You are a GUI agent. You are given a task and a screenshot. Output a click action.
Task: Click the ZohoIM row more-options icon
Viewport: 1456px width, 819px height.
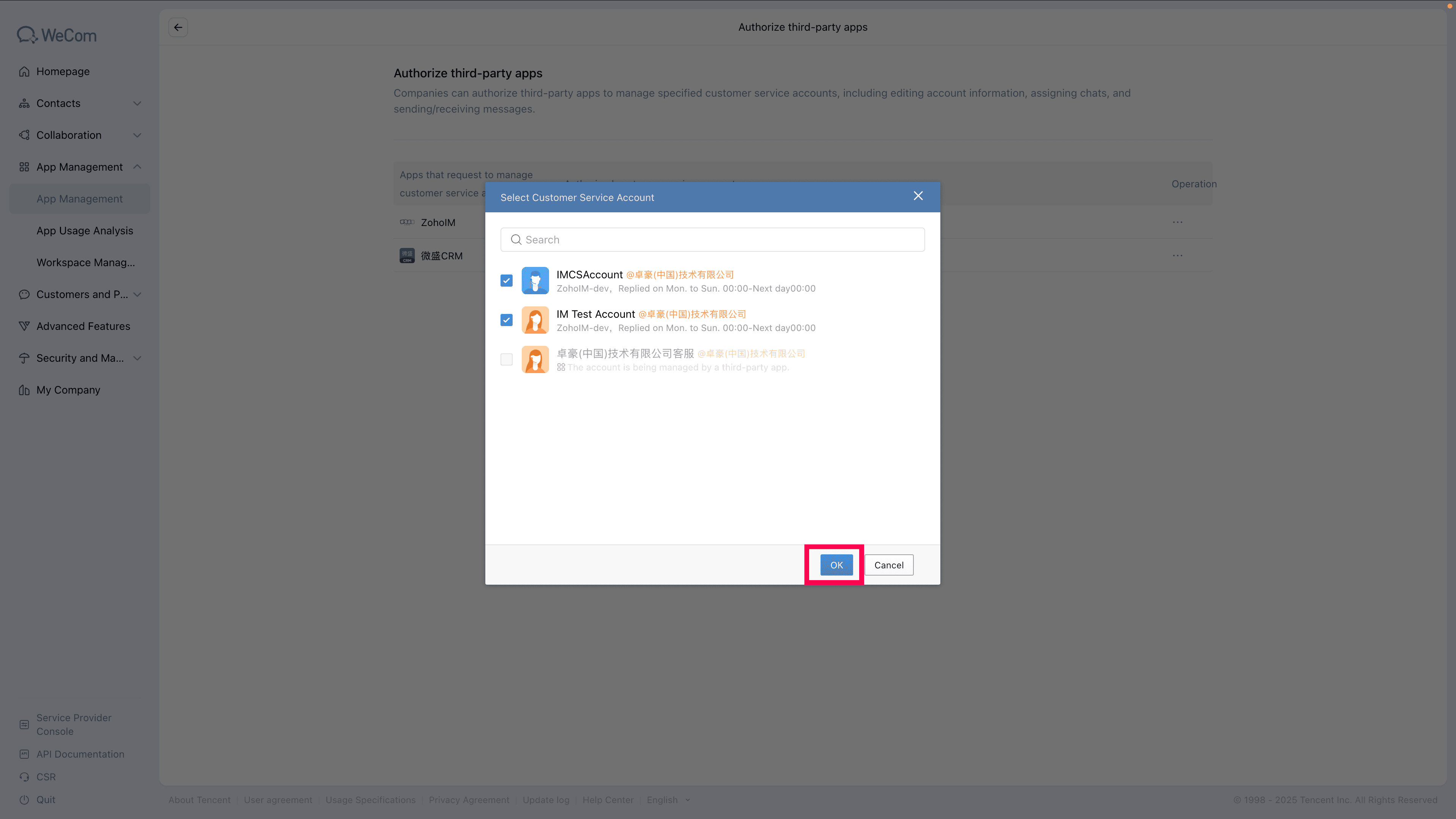coord(1177,222)
